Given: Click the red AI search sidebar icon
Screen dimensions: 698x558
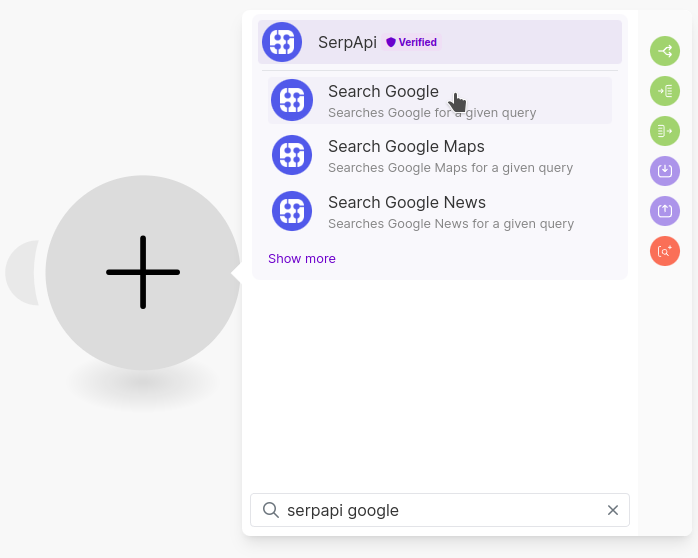Looking at the screenshot, I should (665, 251).
